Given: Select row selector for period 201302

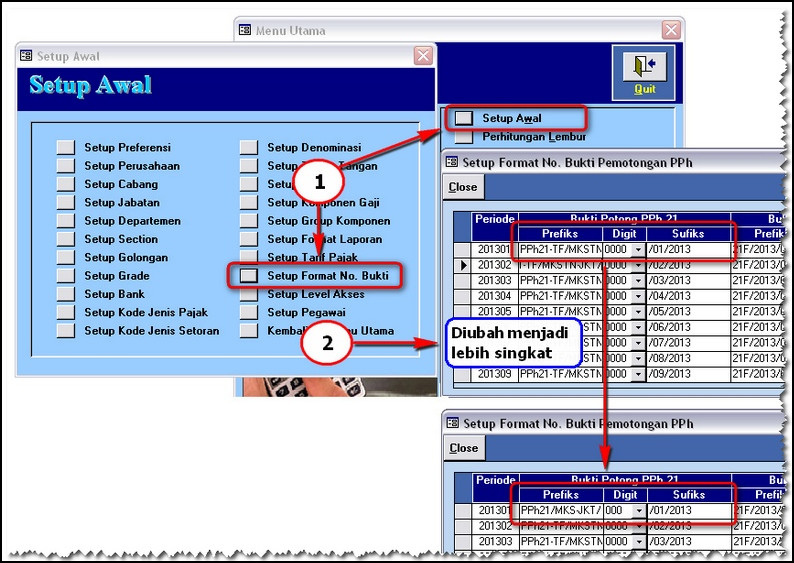Looking at the screenshot, I should 462,265.
